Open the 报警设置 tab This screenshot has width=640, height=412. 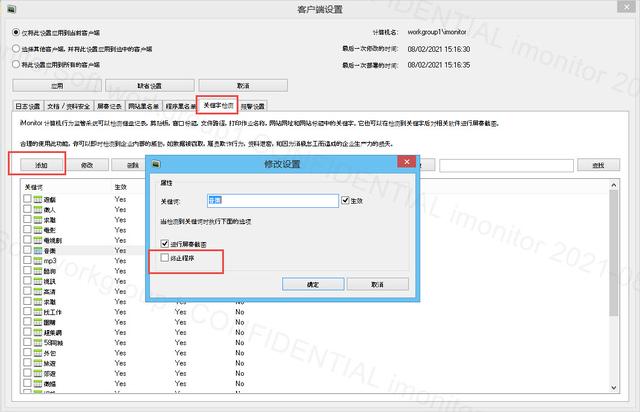pyautogui.click(x=253, y=106)
